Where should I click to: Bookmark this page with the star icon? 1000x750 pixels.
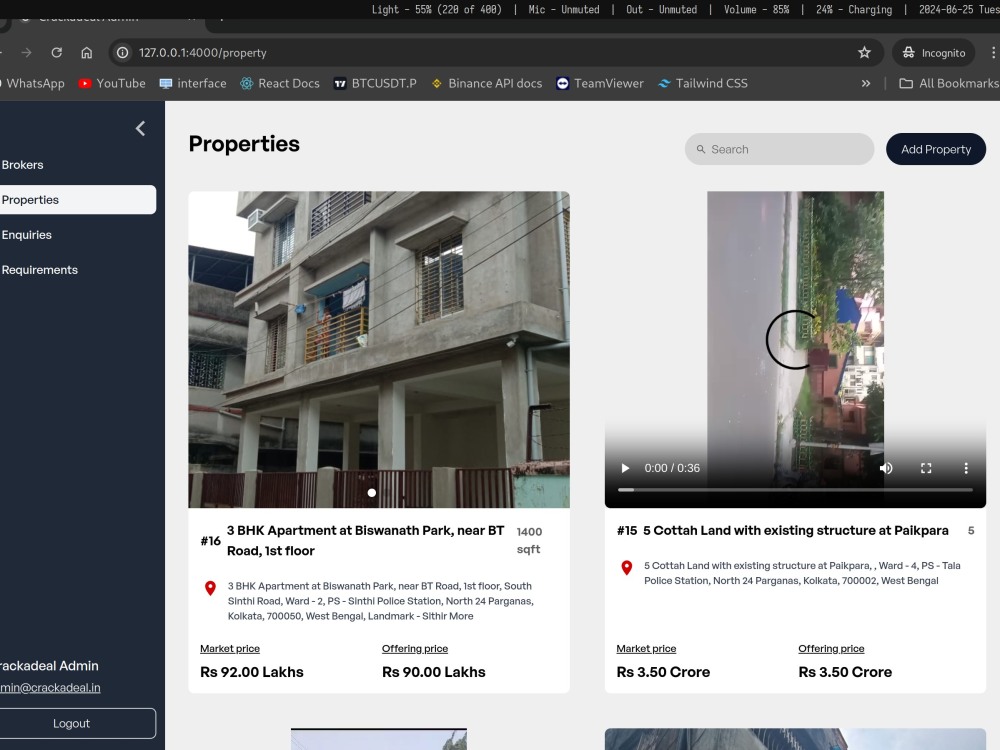(864, 52)
